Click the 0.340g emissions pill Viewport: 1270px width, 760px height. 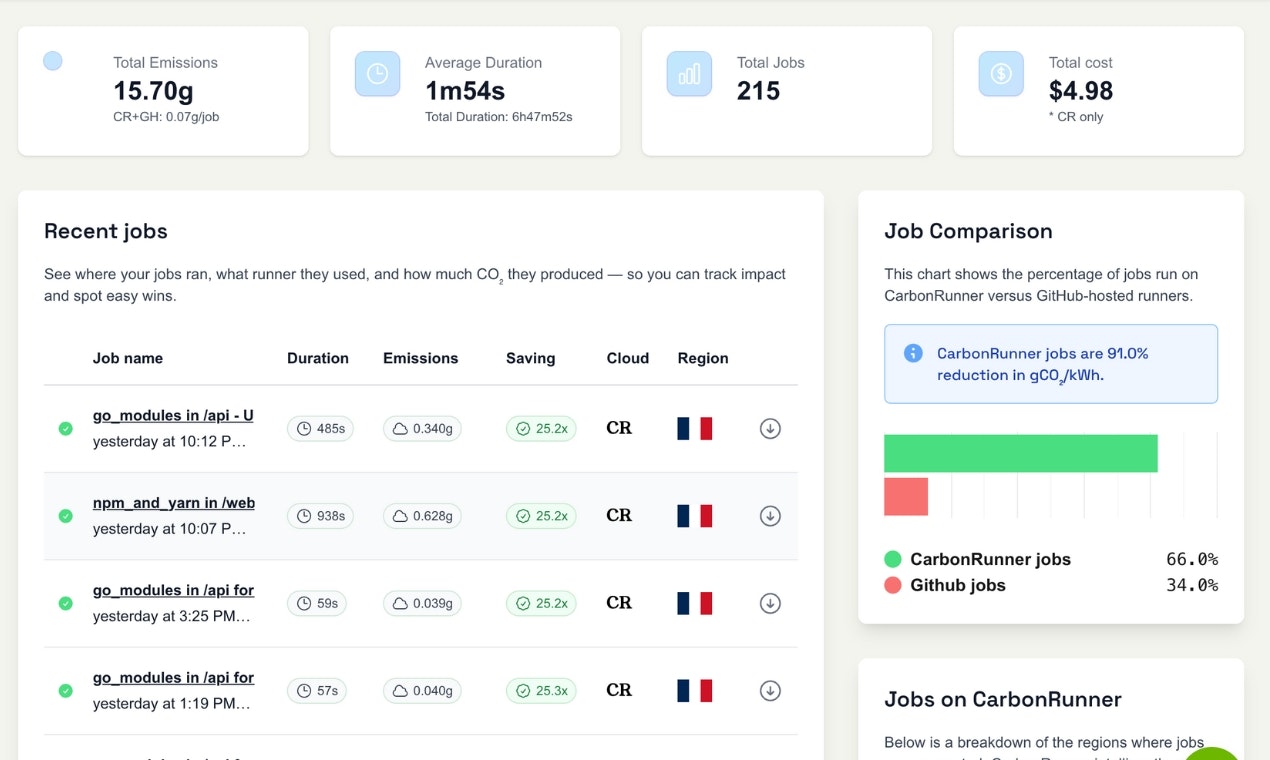coord(422,429)
